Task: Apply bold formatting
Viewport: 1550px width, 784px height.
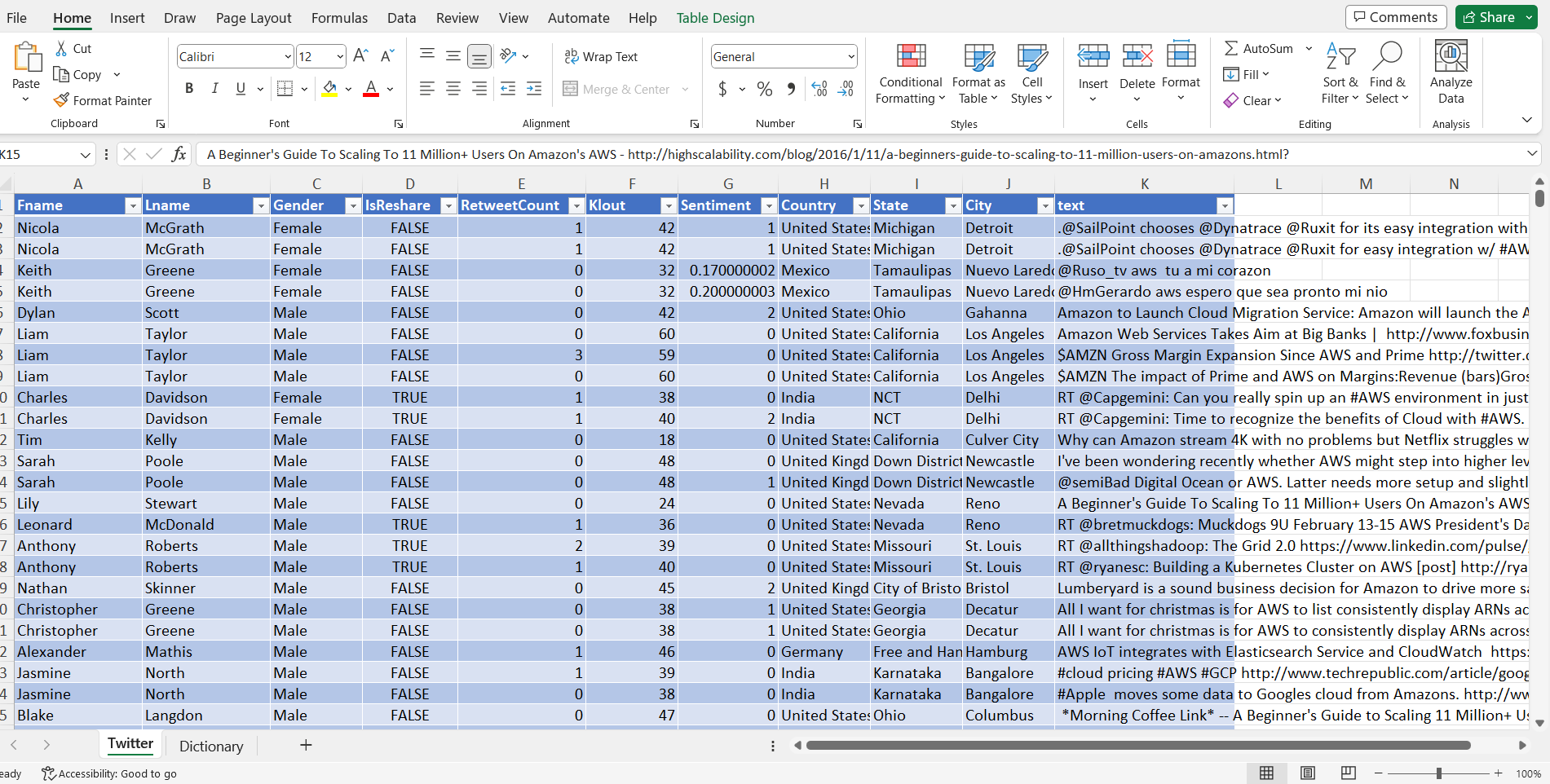Action: (x=188, y=88)
